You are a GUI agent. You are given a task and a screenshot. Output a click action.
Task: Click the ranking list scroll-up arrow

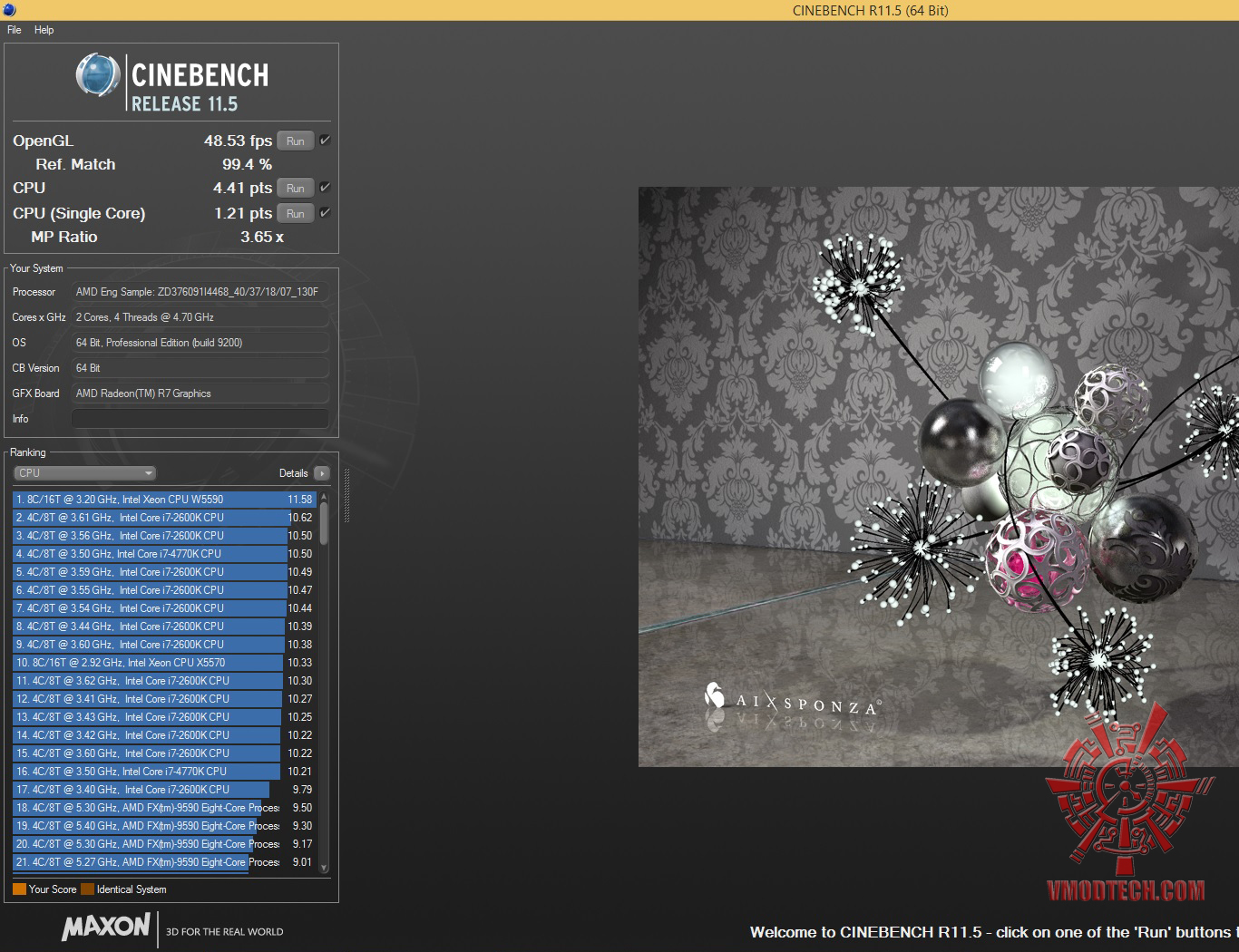(324, 497)
